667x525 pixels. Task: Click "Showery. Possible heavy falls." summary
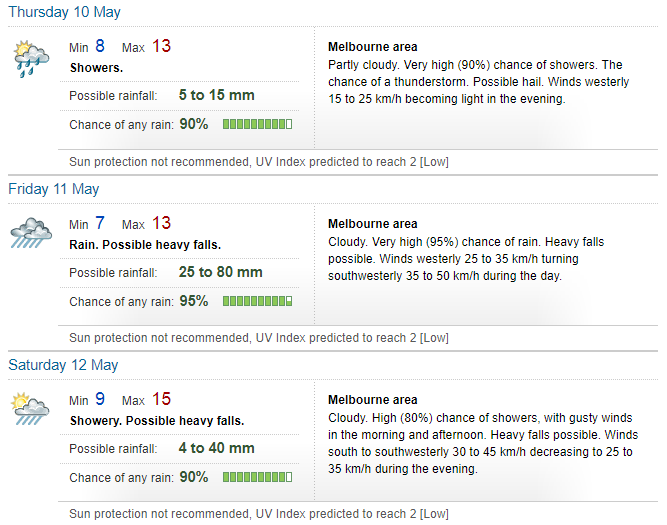coord(157,421)
